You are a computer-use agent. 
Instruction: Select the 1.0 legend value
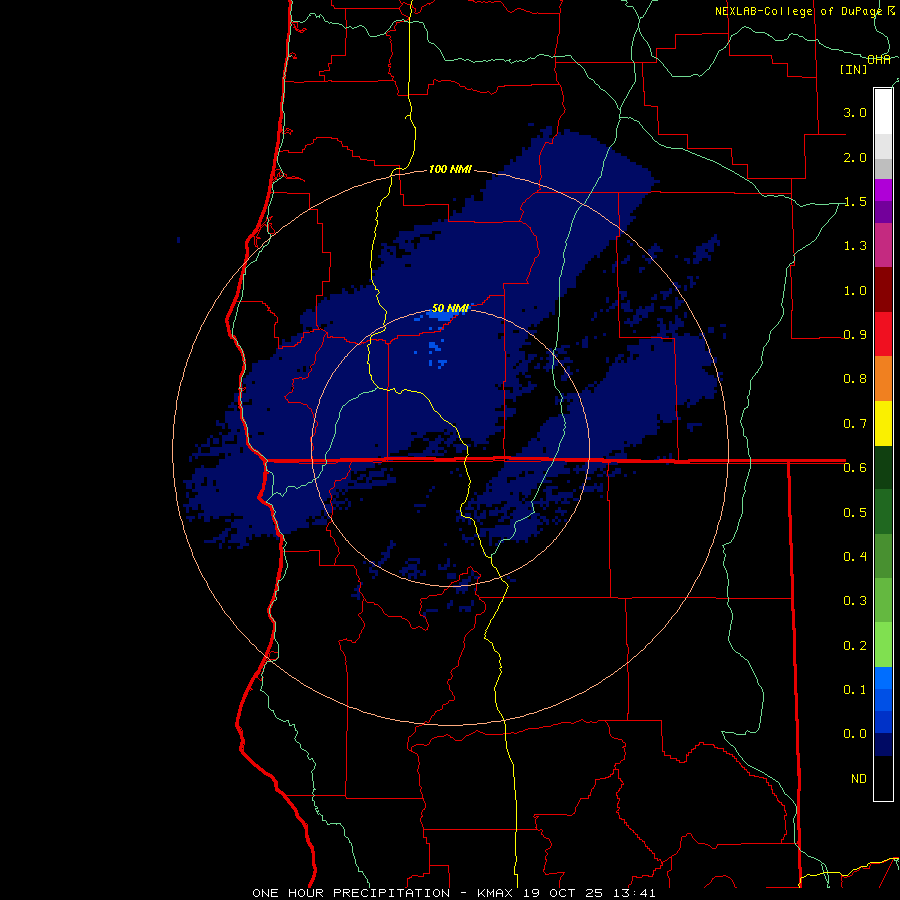(855, 290)
